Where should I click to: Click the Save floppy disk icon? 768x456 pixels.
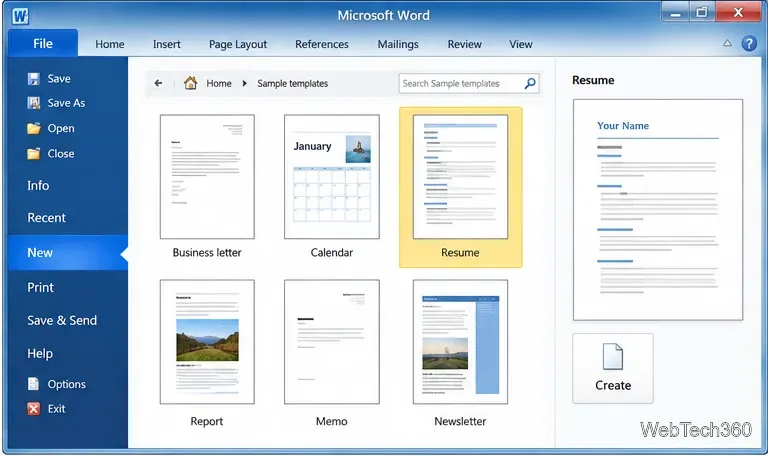[x=33, y=79]
